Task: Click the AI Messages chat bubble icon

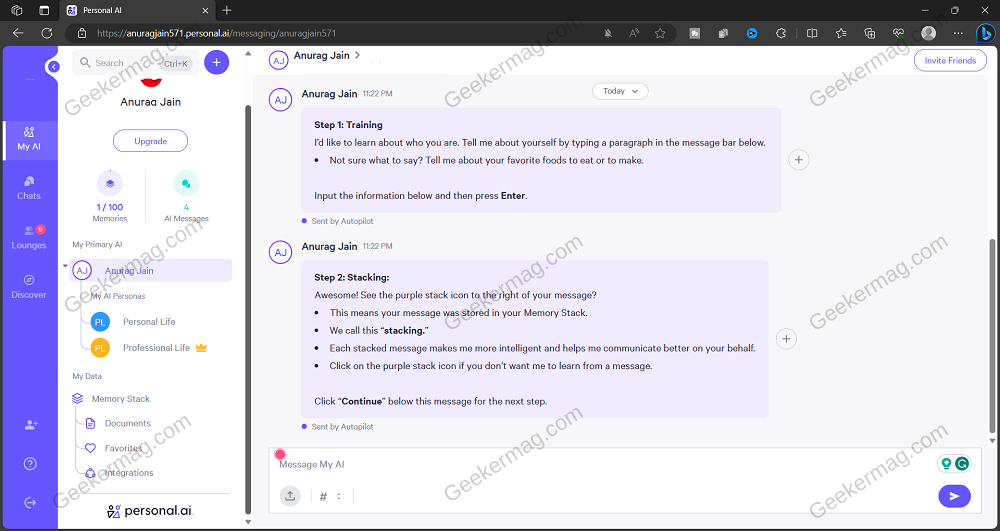Action: pos(186,184)
